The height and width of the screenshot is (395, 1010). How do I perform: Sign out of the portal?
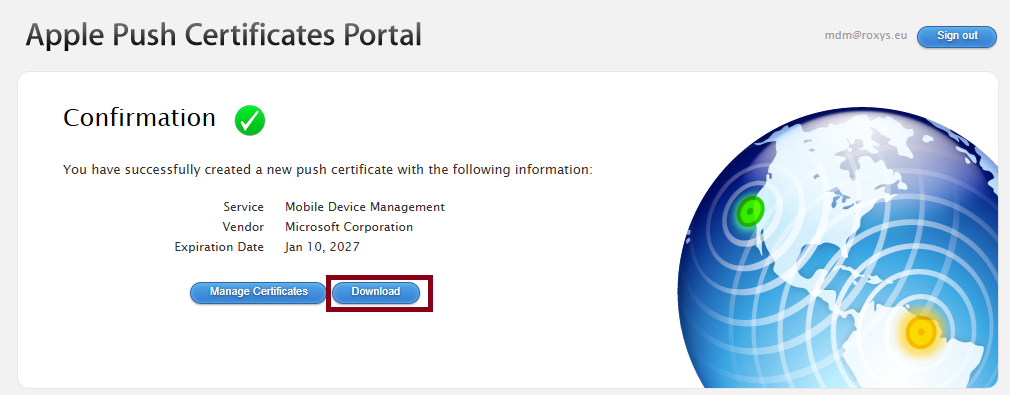[x=957, y=36]
